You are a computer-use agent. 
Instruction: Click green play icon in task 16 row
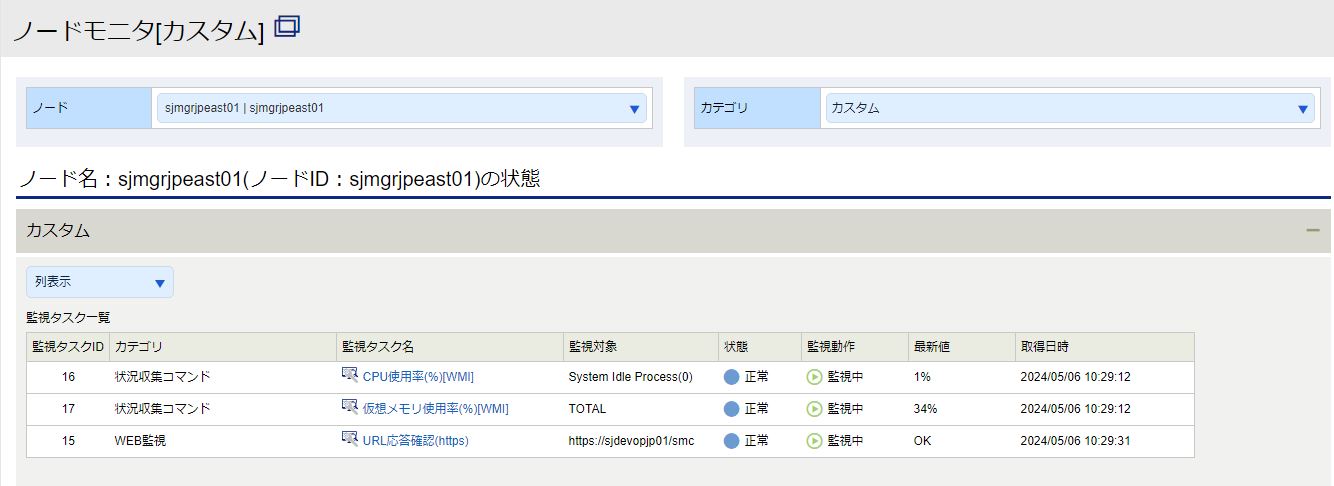click(x=814, y=377)
